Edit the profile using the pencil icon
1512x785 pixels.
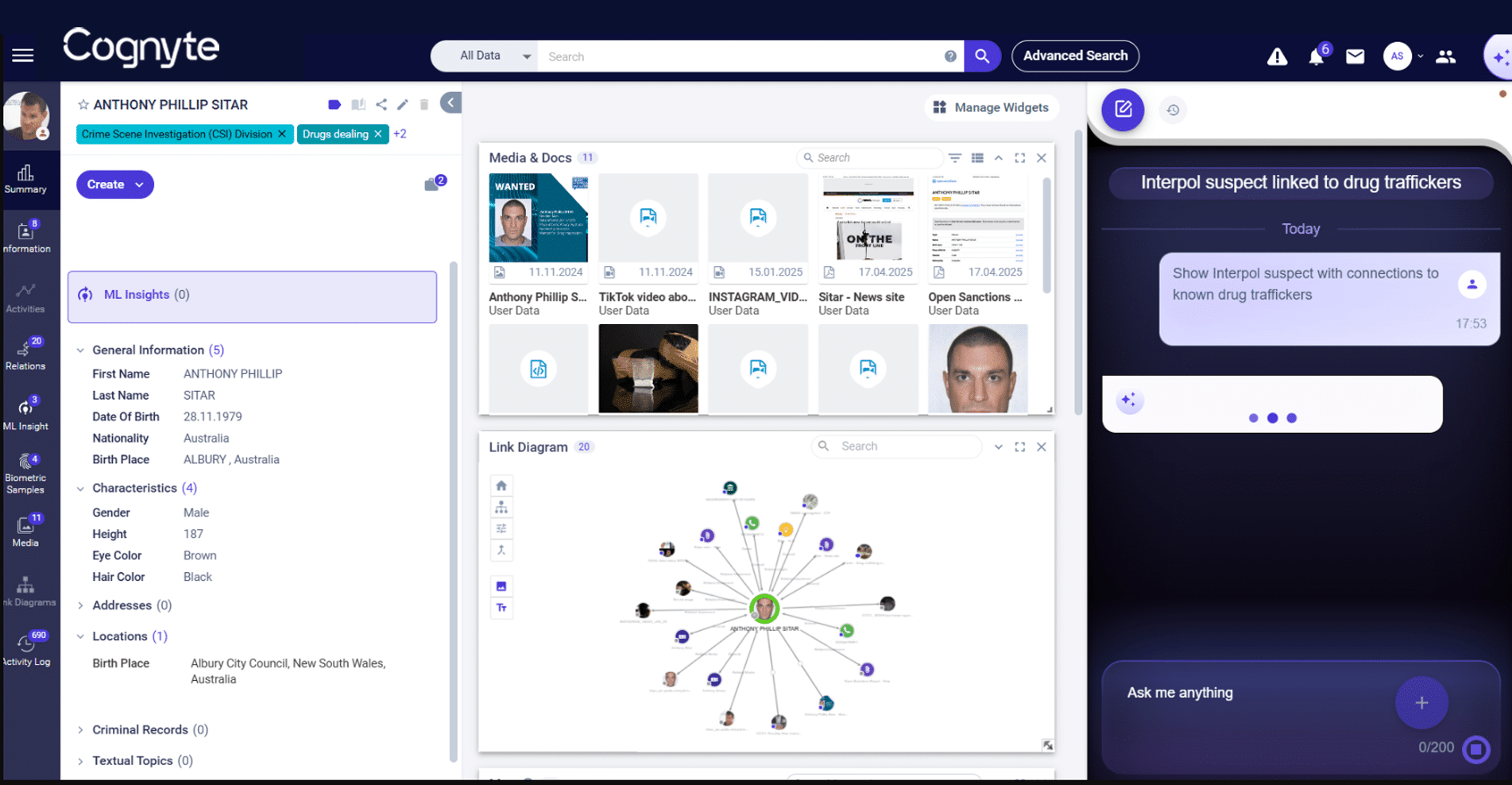click(403, 104)
